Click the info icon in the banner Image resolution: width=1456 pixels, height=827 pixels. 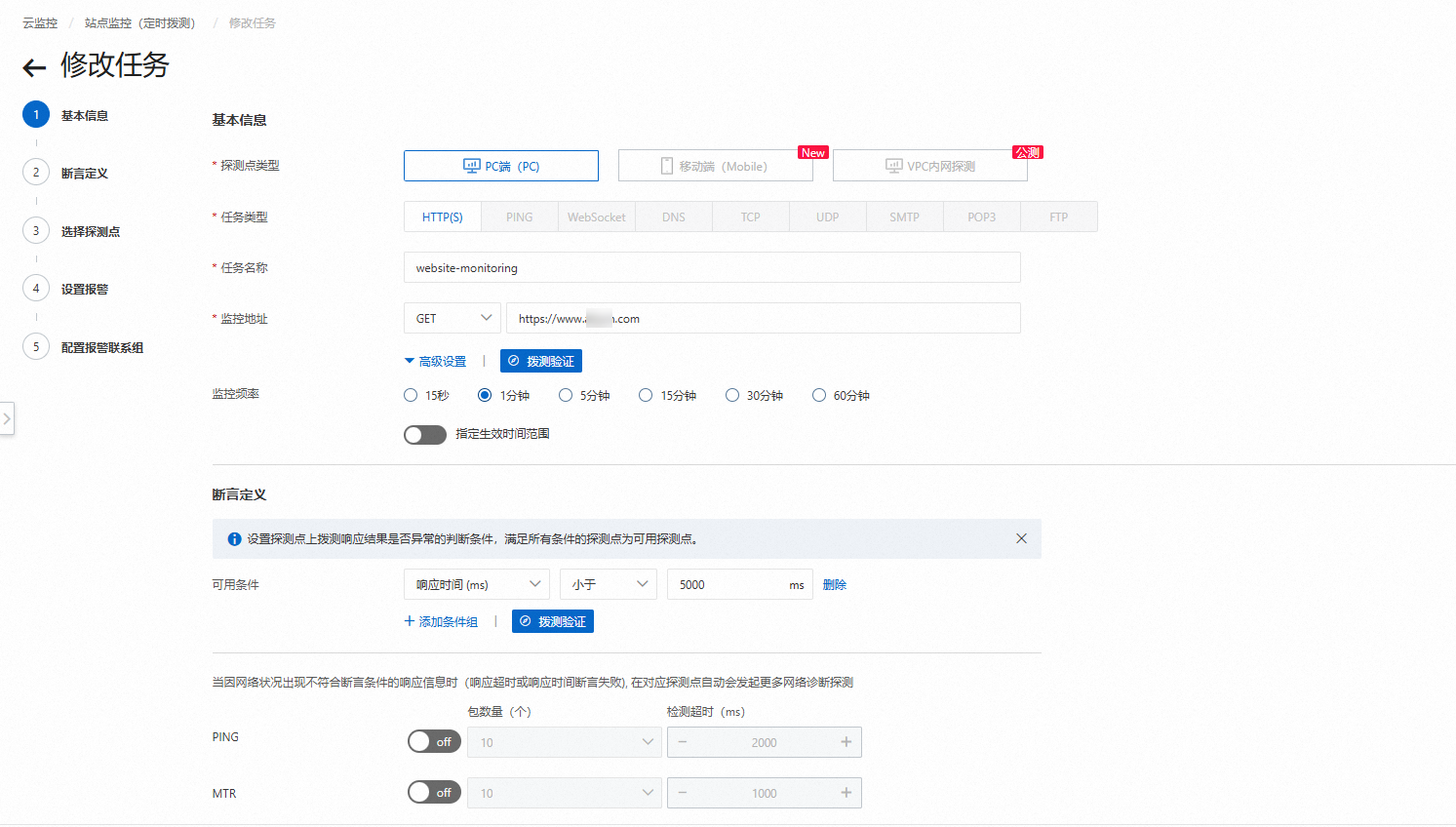click(x=234, y=539)
